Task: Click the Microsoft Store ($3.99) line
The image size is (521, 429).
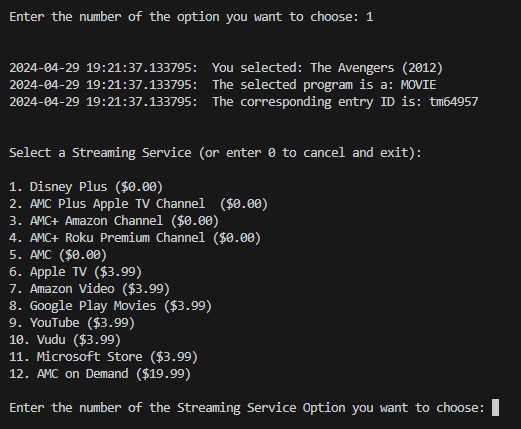Action: 104,357
